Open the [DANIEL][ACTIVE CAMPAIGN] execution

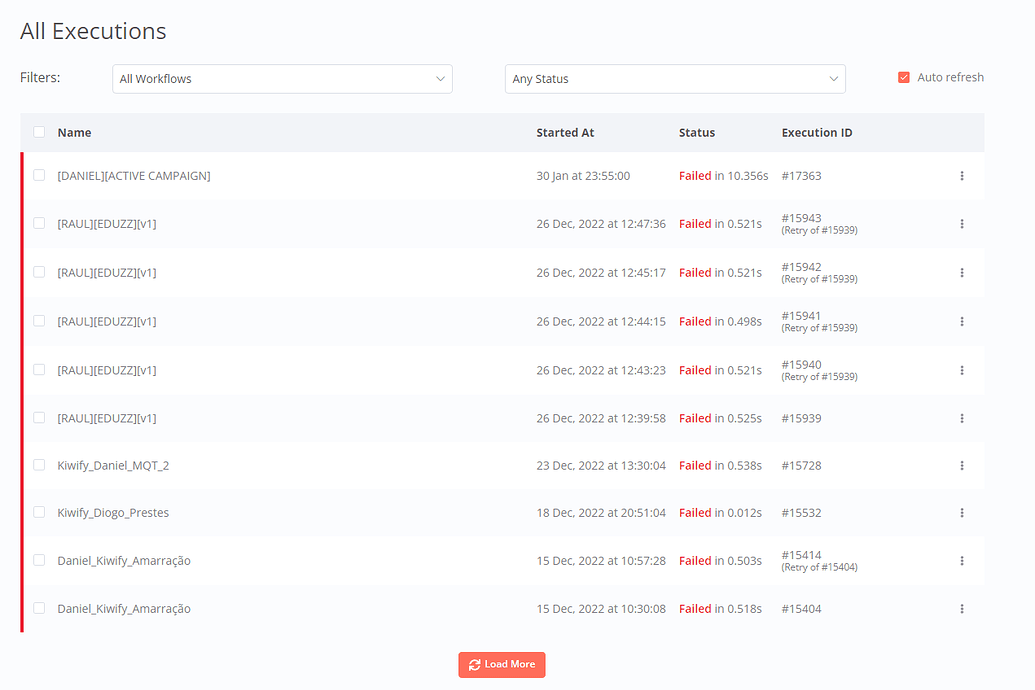pyautogui.click(x=134, y=176)
